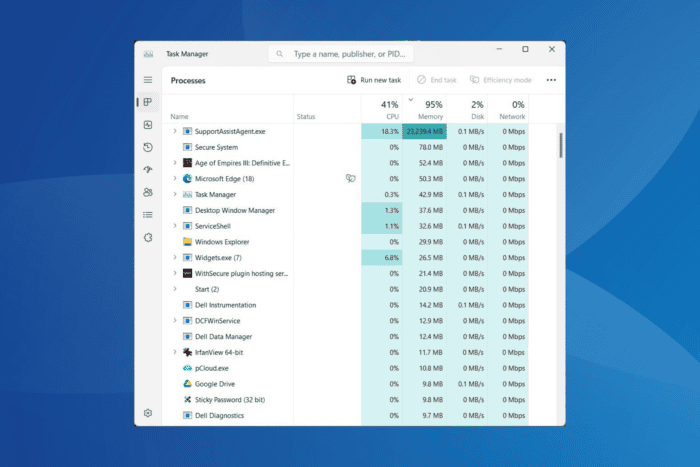Click the Dell Diagnostics process icon
Image resolution: width=700 pixels, height=467 pixels.
click(188, 415)
